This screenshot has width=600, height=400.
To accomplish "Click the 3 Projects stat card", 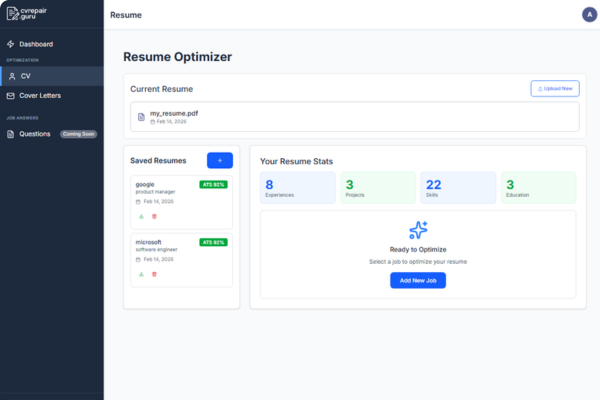I will click(378, 188).
